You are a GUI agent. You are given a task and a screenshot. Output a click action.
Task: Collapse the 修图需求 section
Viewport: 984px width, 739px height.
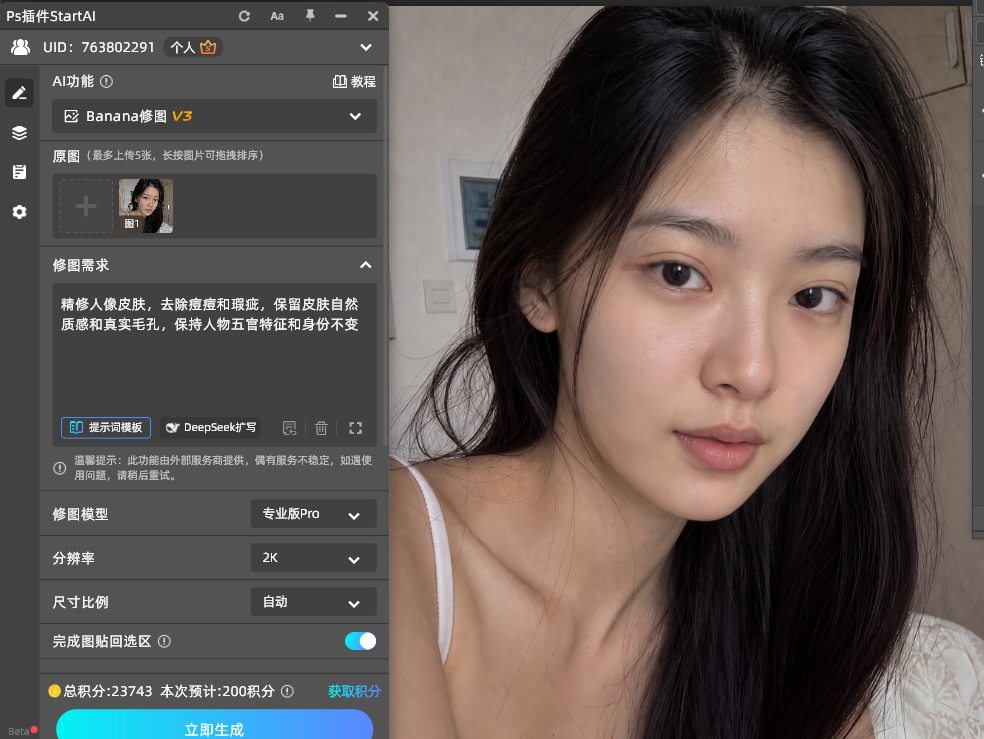pyautogui.click(x=365, y=265)
